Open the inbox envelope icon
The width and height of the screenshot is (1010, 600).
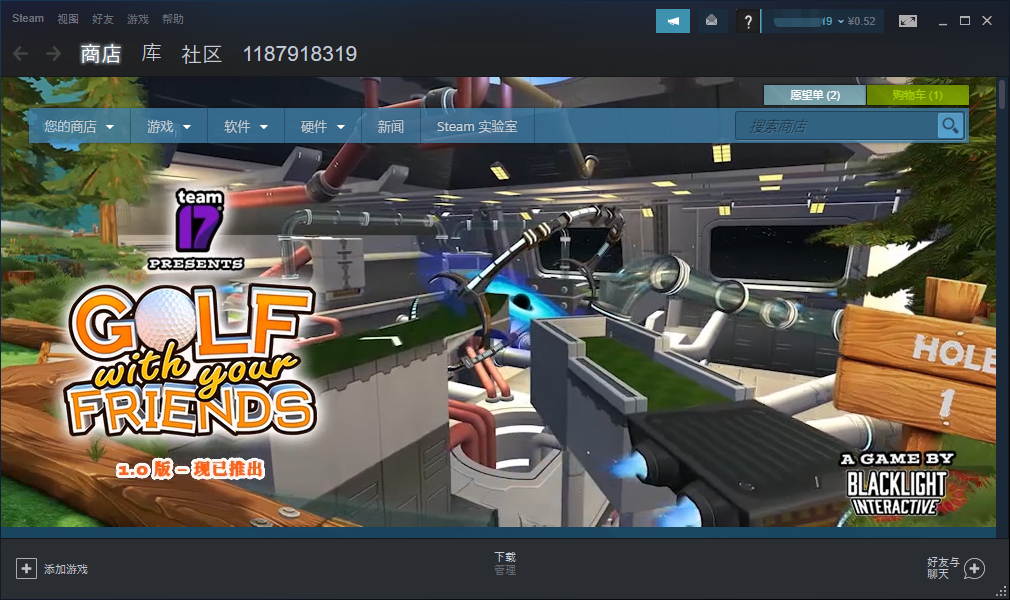point(711,21)
